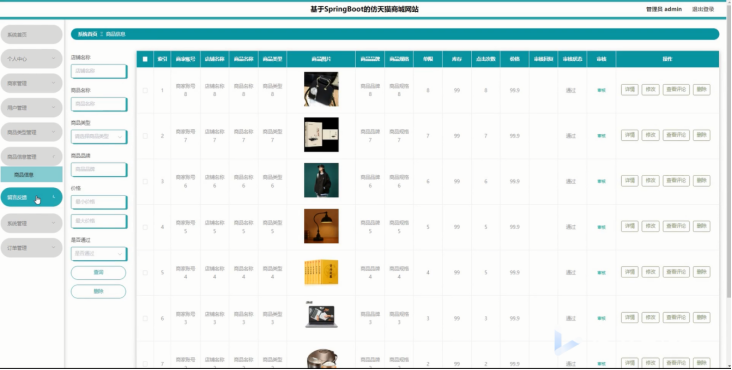Expand the 商品类型管理 sidebar section
Screen dimensions: 732x370
pos(31,132)
